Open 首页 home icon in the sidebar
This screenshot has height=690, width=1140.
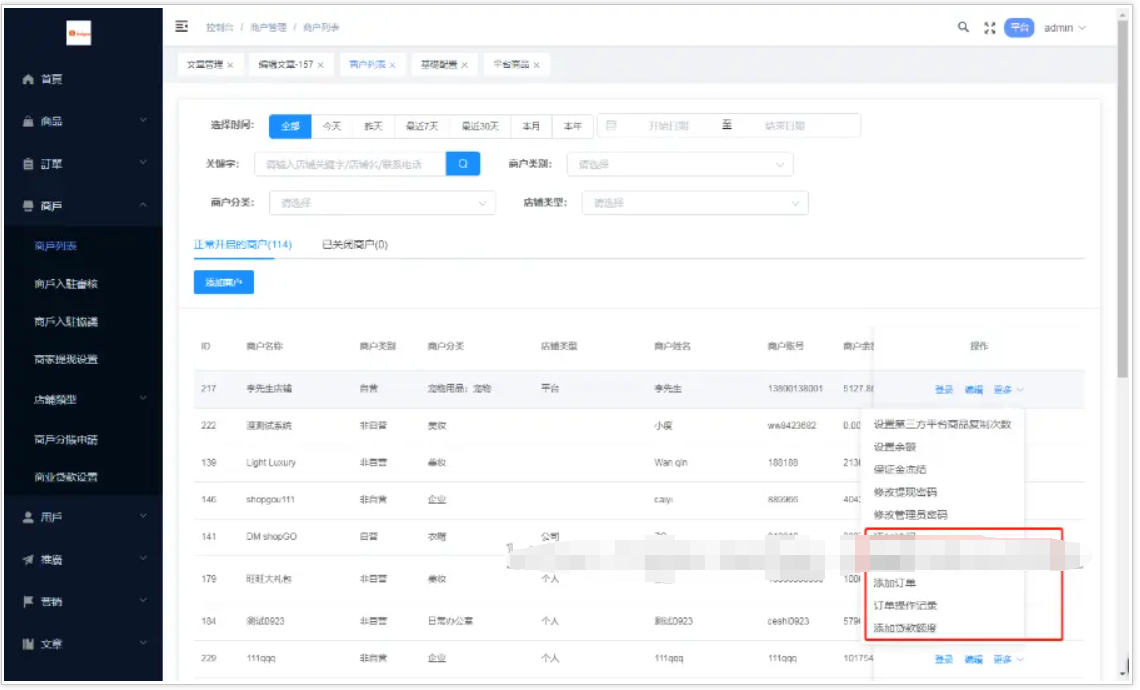pyautogui.click(x=29, y=79)
